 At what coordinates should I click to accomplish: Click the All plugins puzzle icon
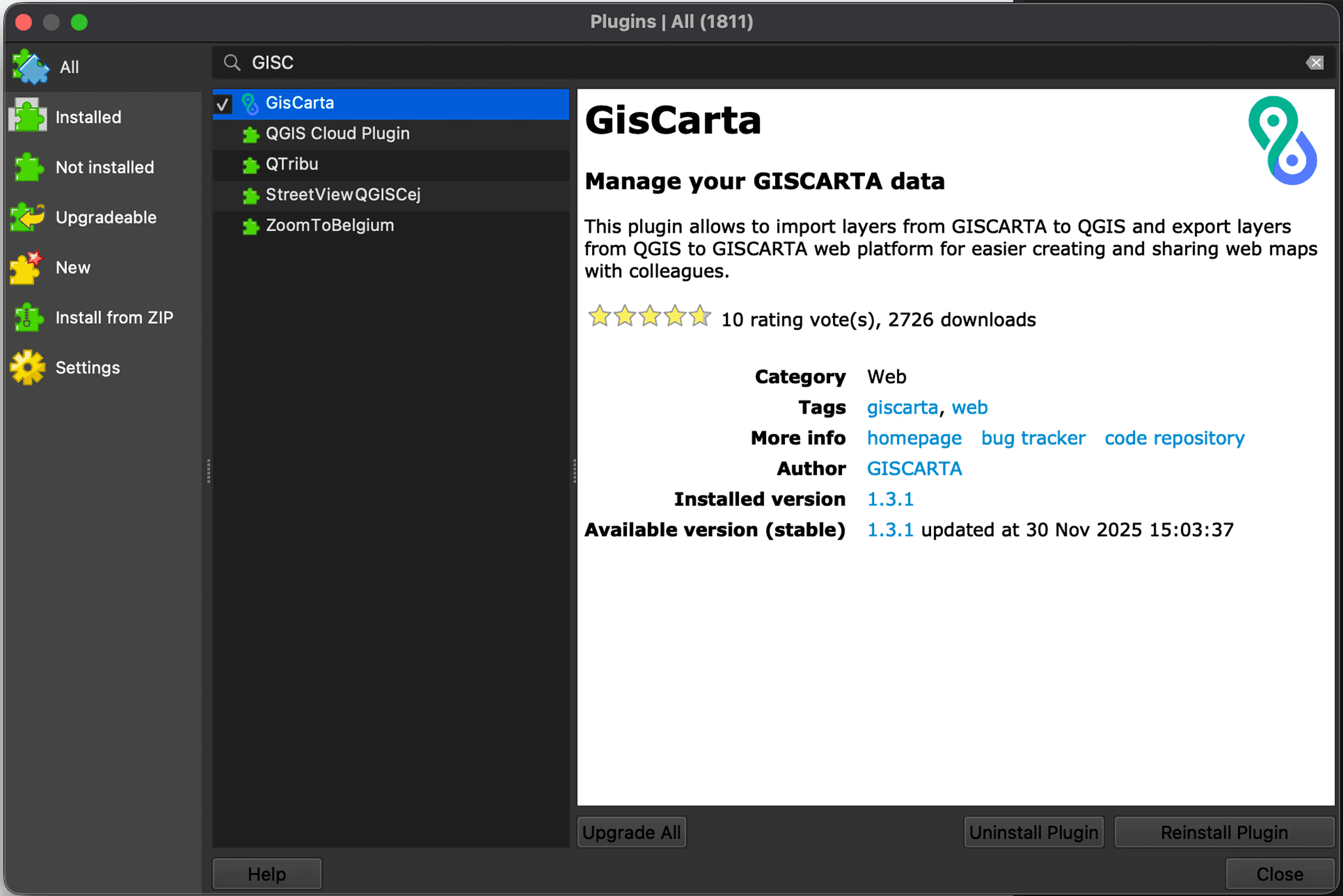click(x=30, y=67)
